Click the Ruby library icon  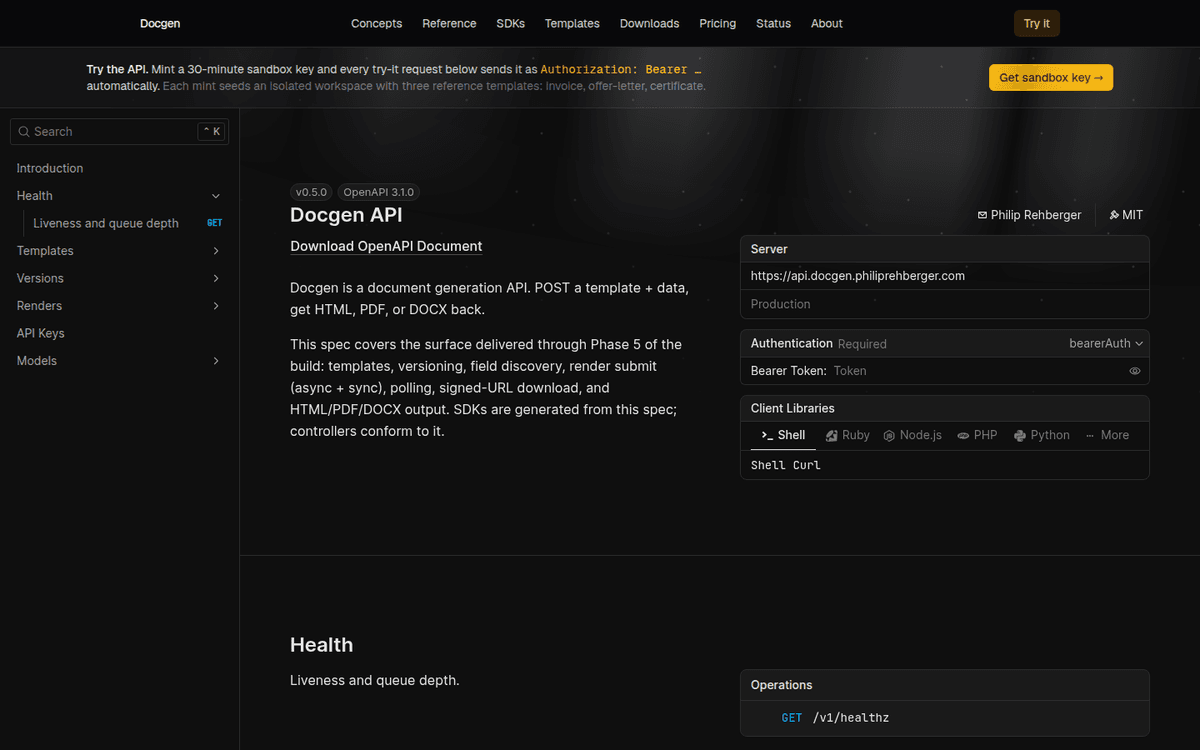[831, 435]
